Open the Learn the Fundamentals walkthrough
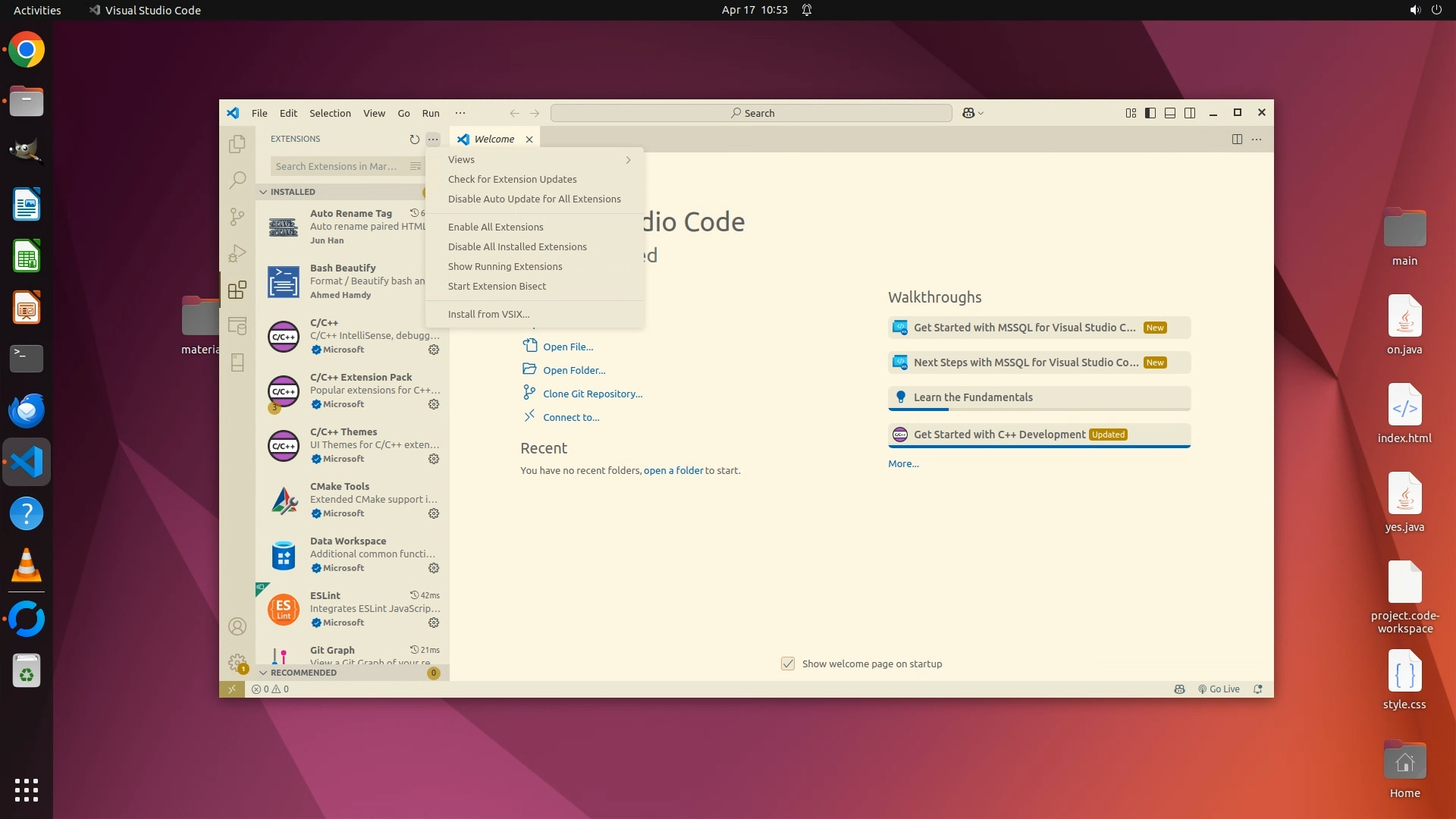The width and height of the screenshot is (1456, 819). [x=973, y=397]
